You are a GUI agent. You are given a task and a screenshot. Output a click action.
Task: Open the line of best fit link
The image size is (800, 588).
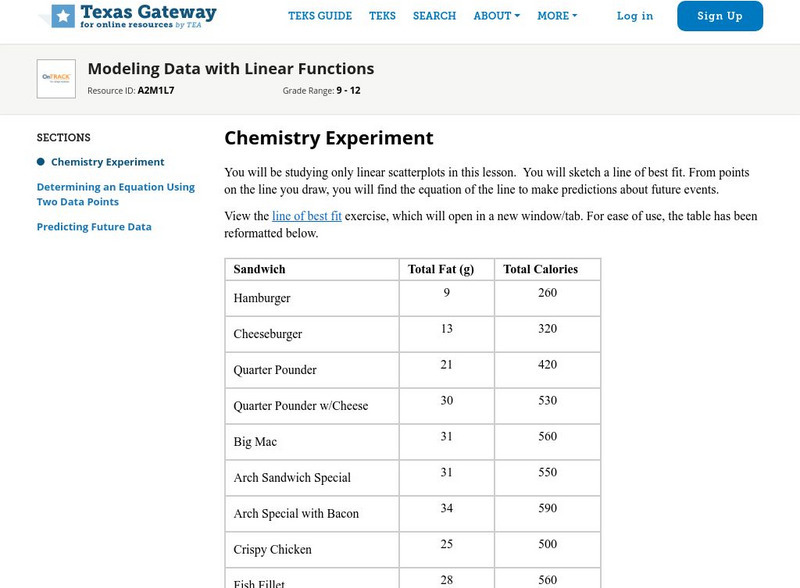click(x=307, y=215)
